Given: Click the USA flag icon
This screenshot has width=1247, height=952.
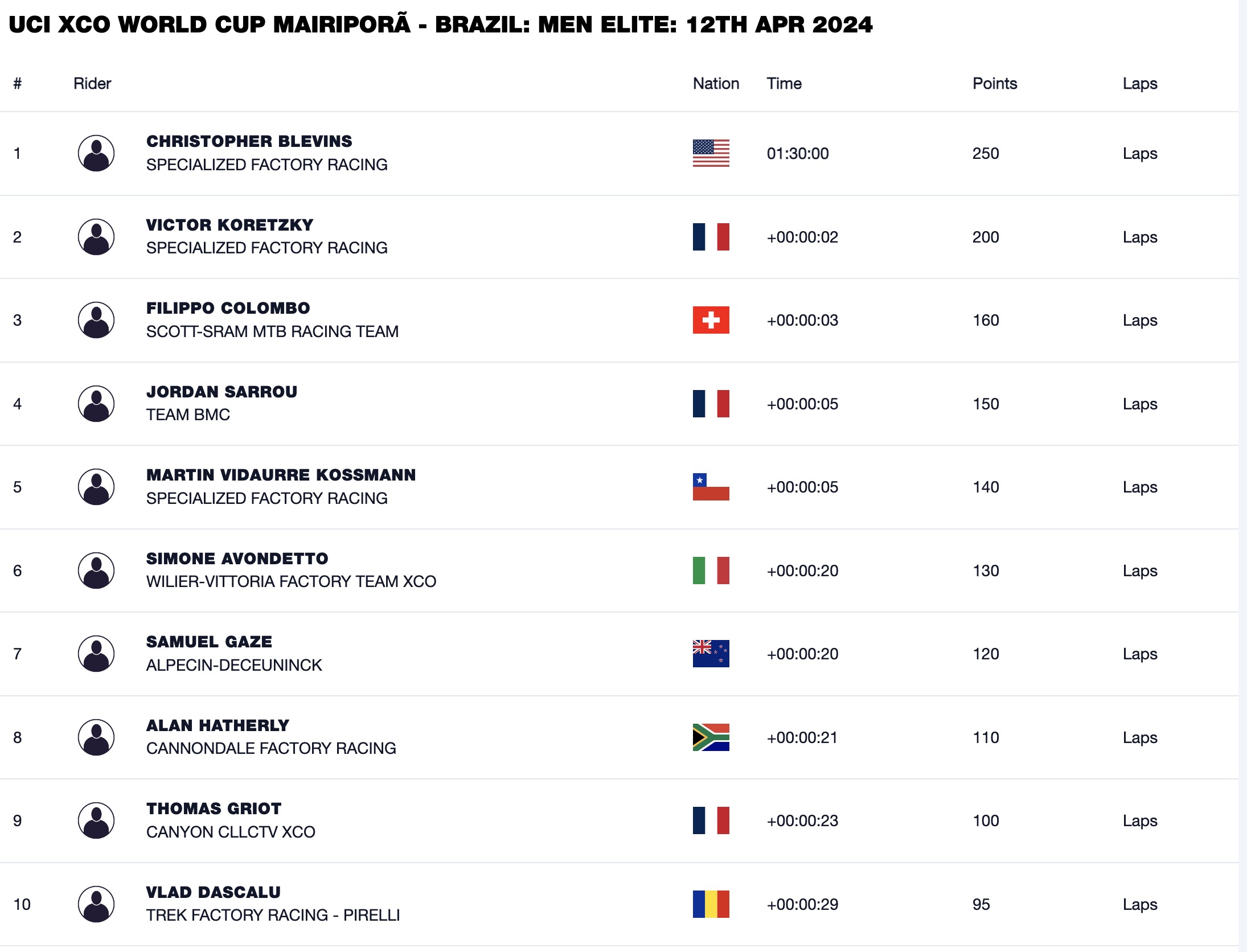Looking at the screenshot, I should tap(711, 153).
